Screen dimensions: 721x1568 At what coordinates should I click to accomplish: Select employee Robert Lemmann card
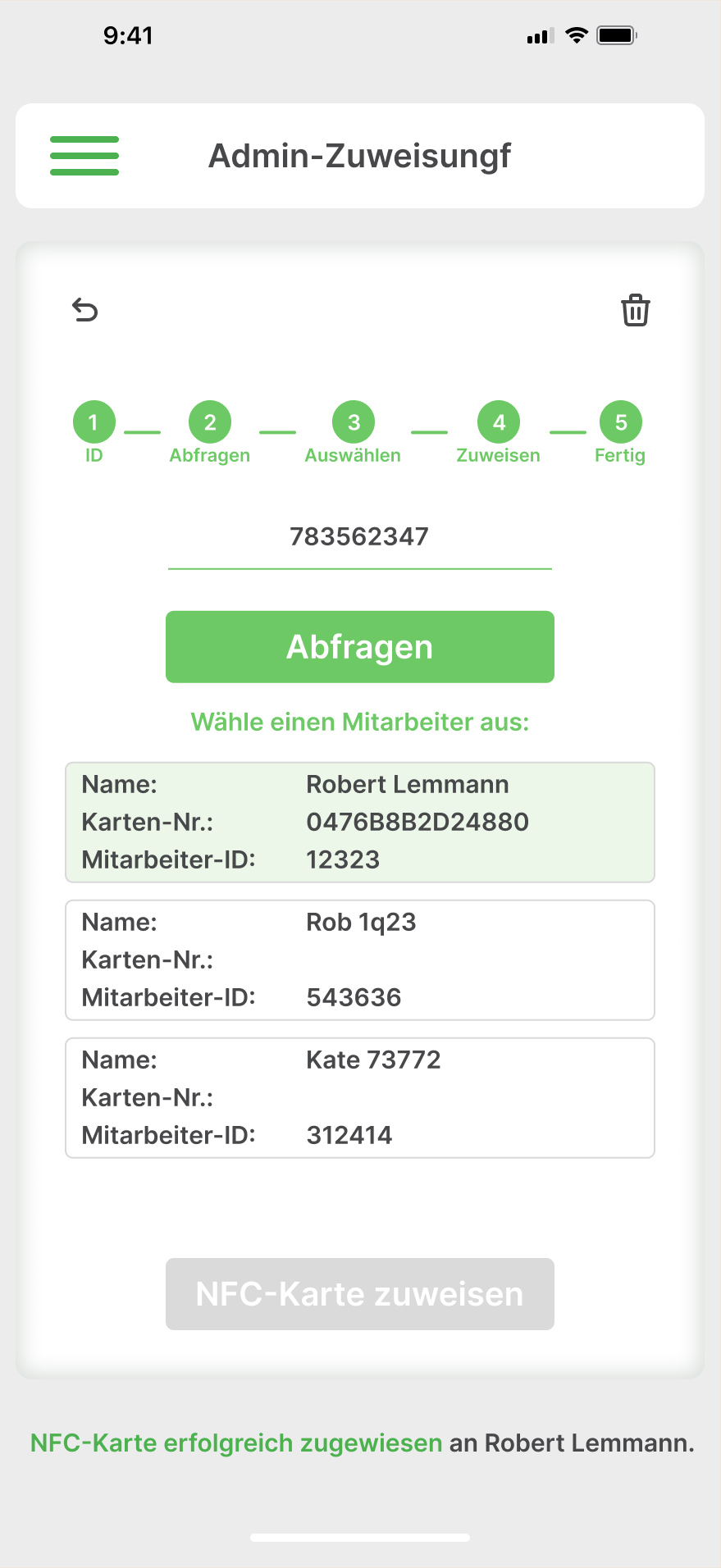tap(359, 823)
